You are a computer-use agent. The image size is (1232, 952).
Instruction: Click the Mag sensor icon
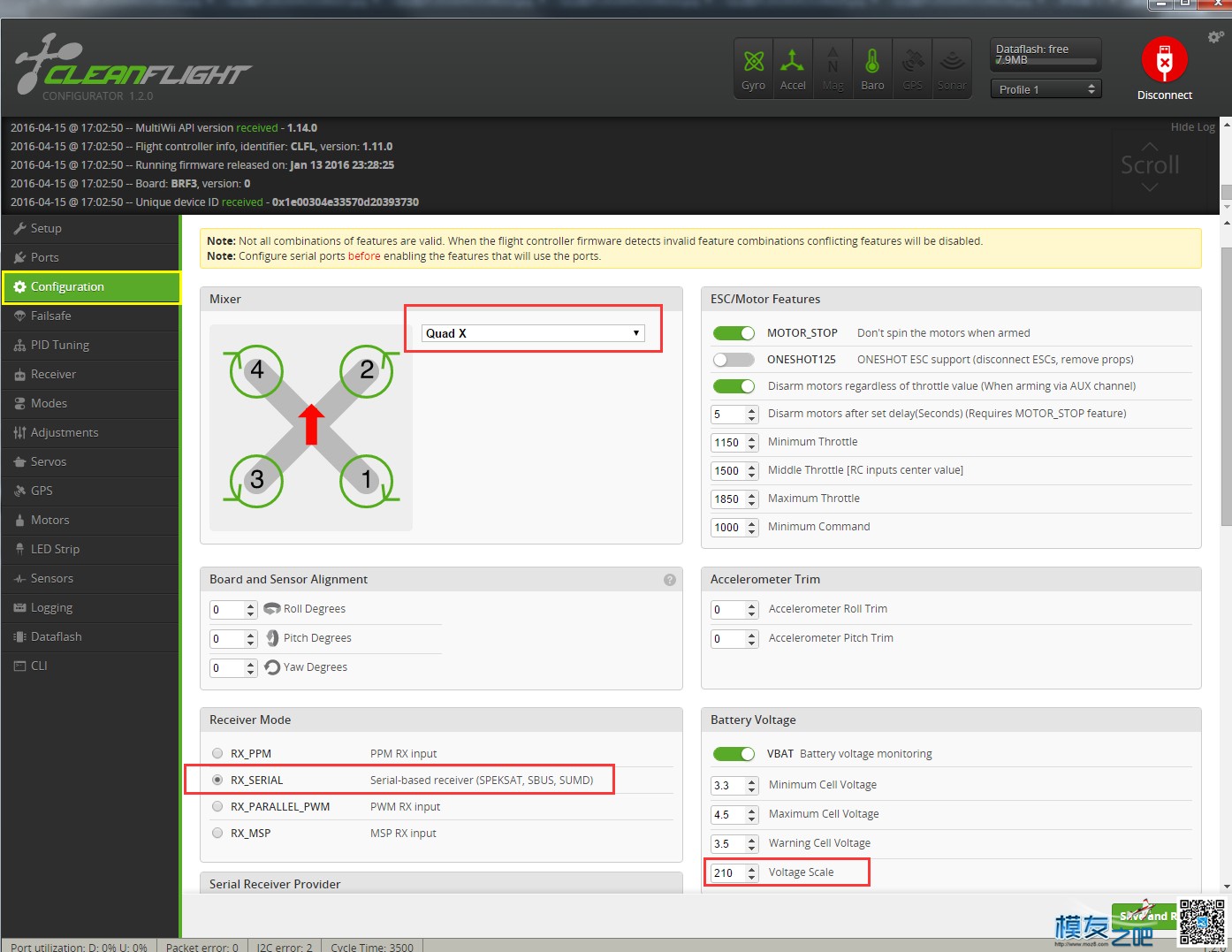click(x=833, y=68)
